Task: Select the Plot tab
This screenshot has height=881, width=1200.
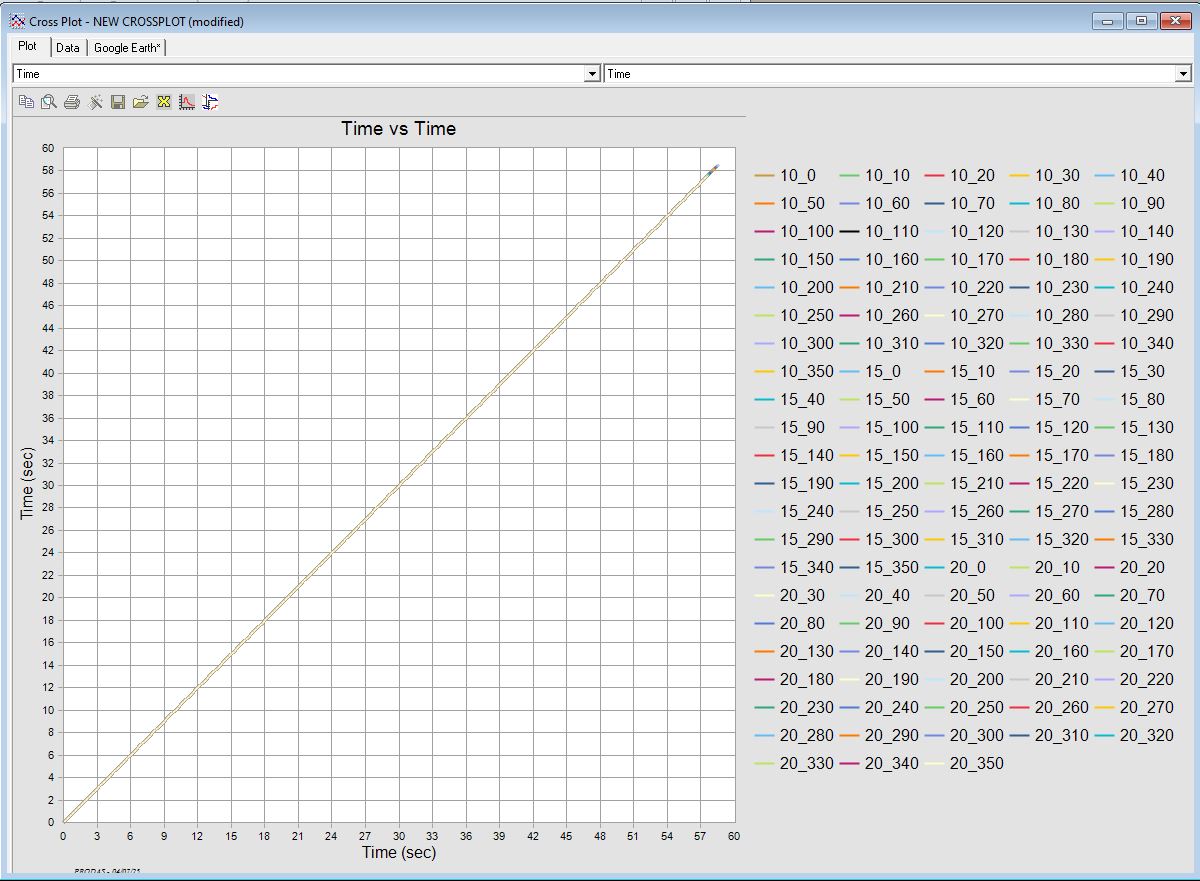Action: pos(28,47)
